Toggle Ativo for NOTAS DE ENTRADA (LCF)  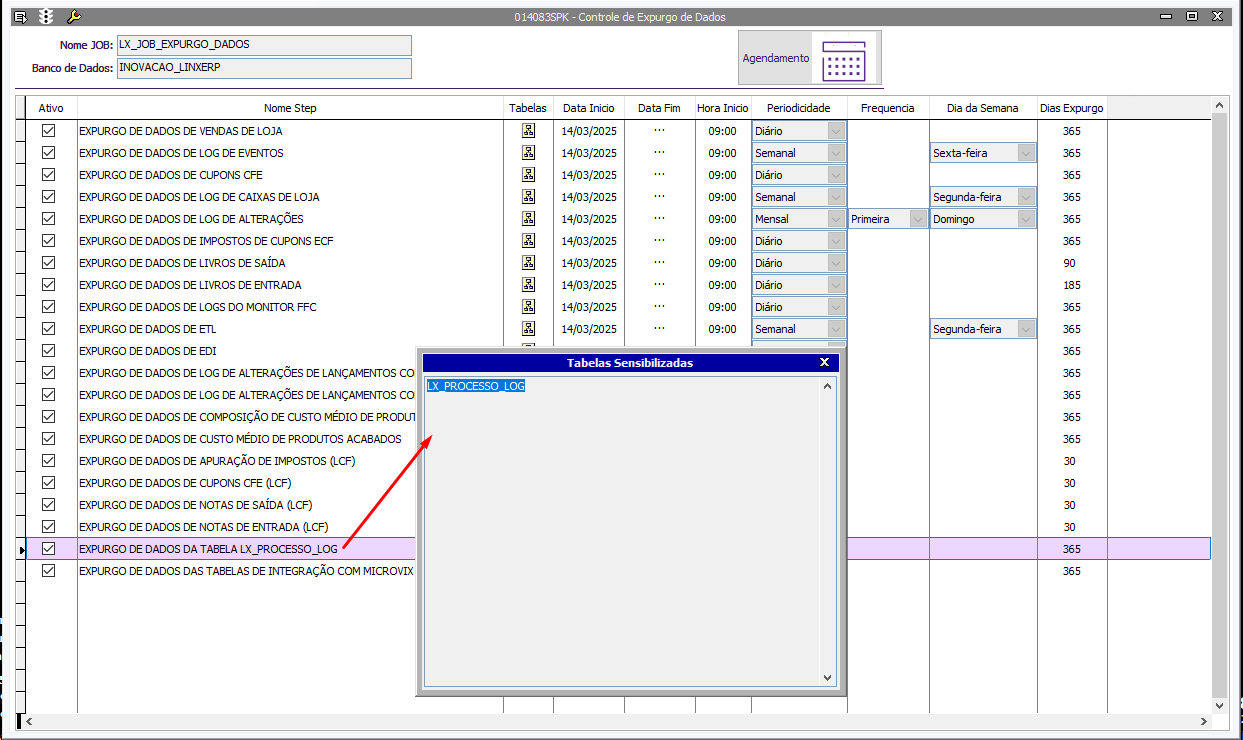[x=48, y=527]
